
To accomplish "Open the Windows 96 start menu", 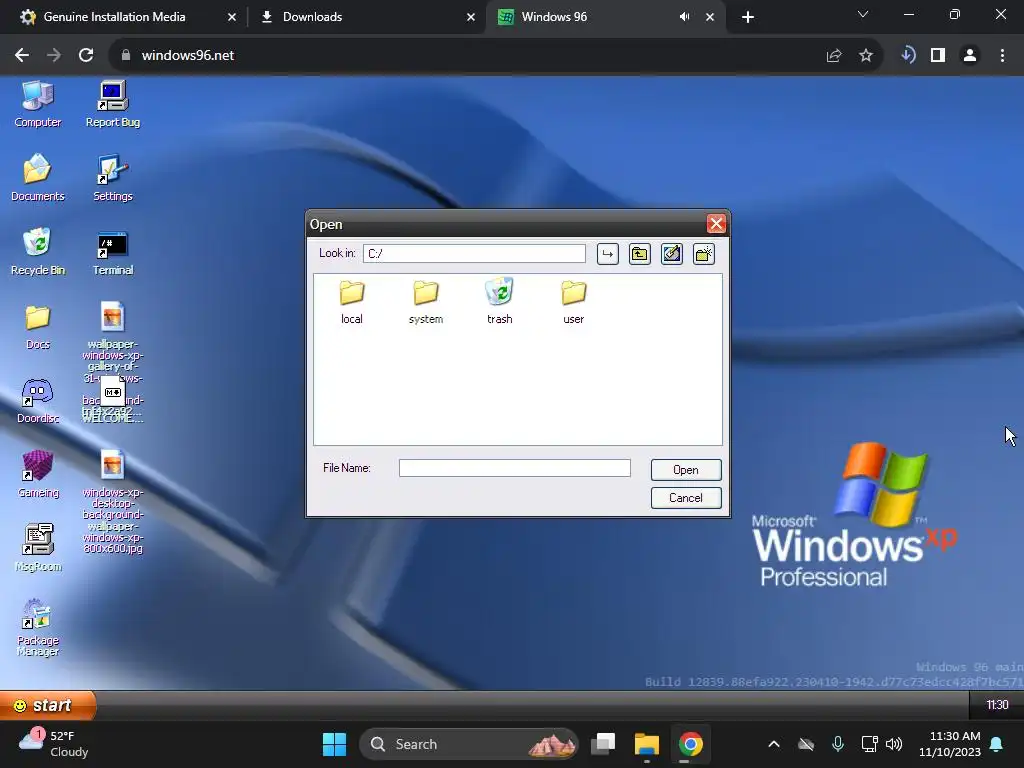I will pos(48,705).
